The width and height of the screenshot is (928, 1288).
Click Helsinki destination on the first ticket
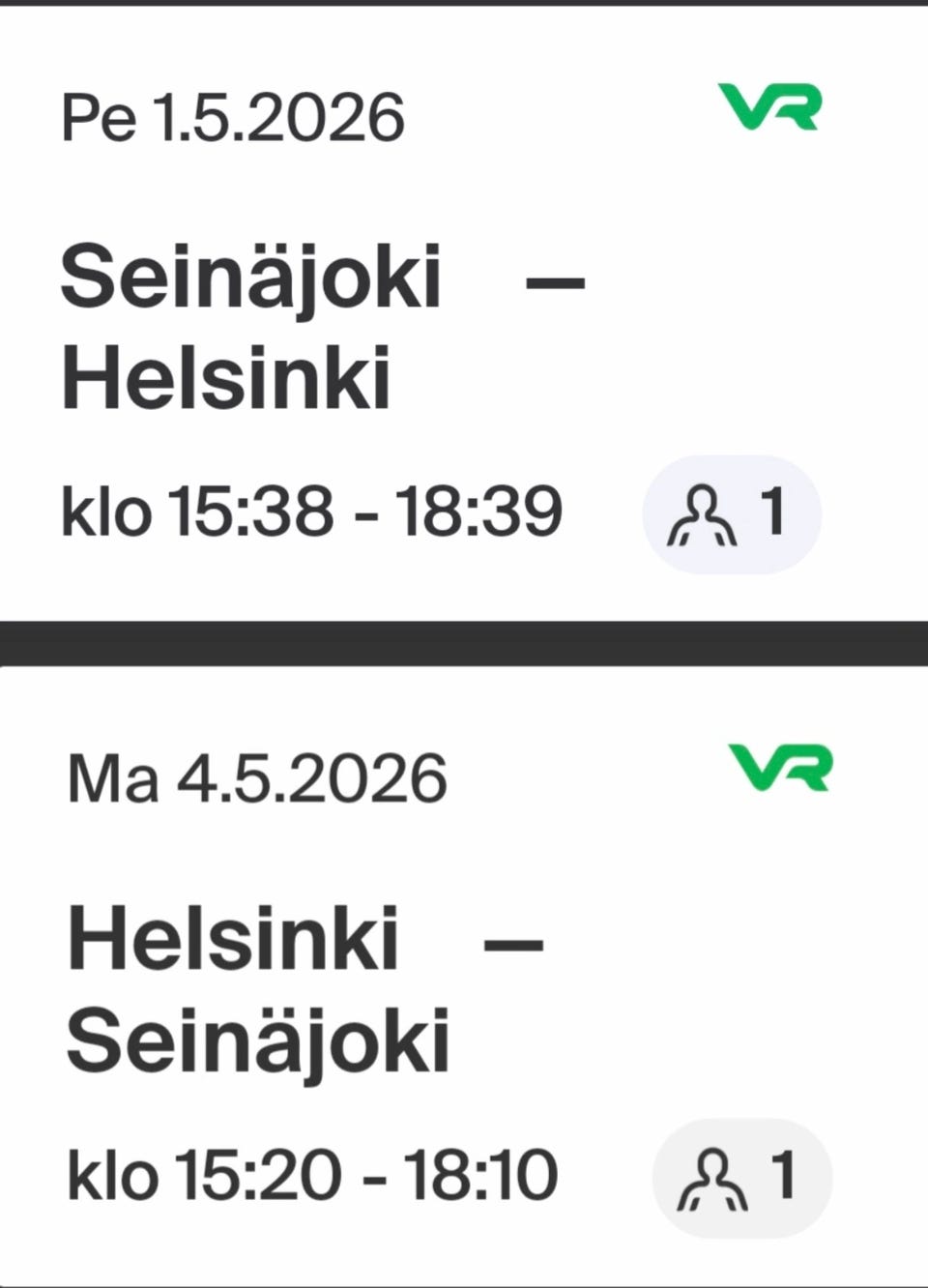click(x=226, y=377)
